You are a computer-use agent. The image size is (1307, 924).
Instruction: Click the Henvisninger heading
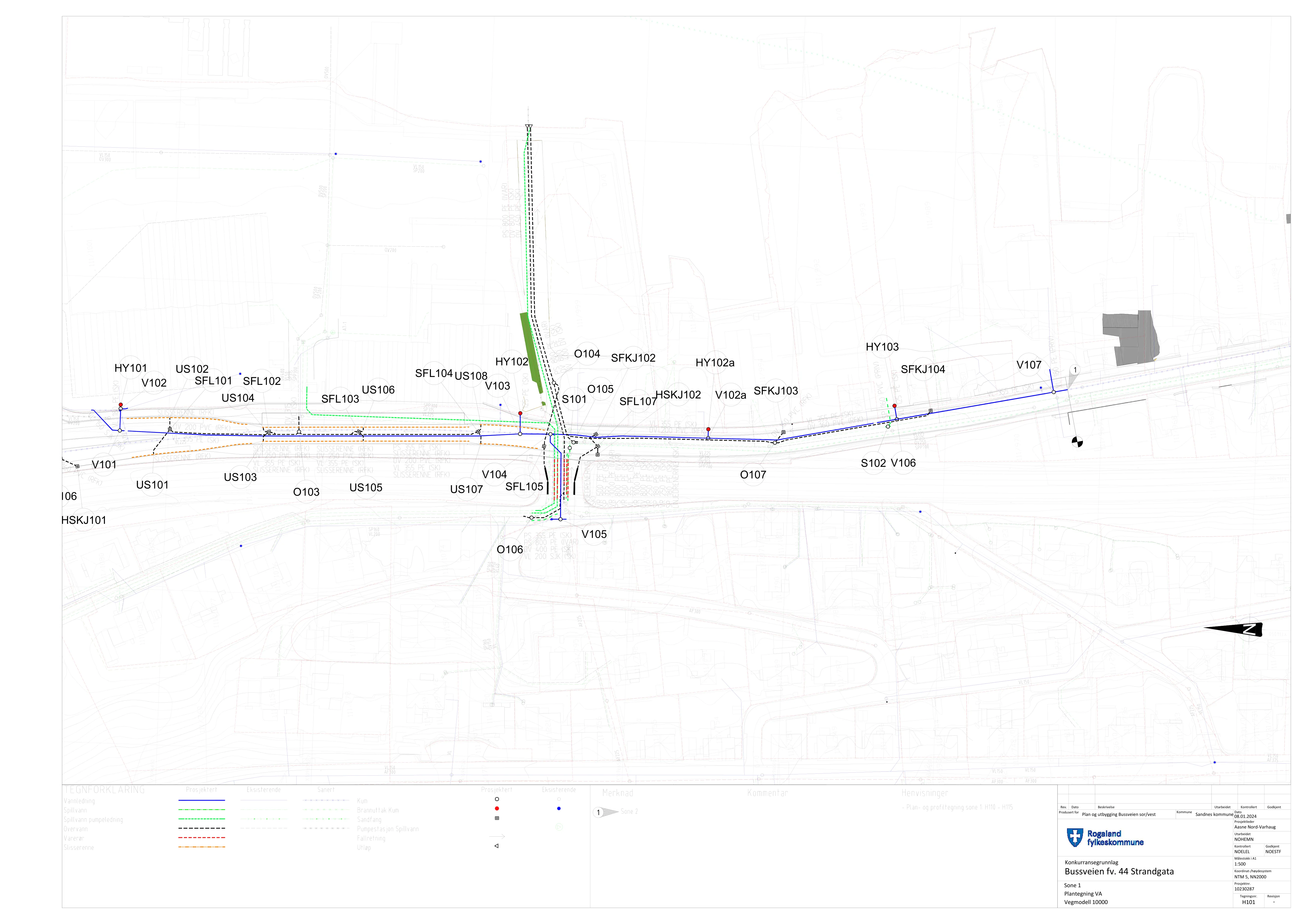tap(925, 793)
